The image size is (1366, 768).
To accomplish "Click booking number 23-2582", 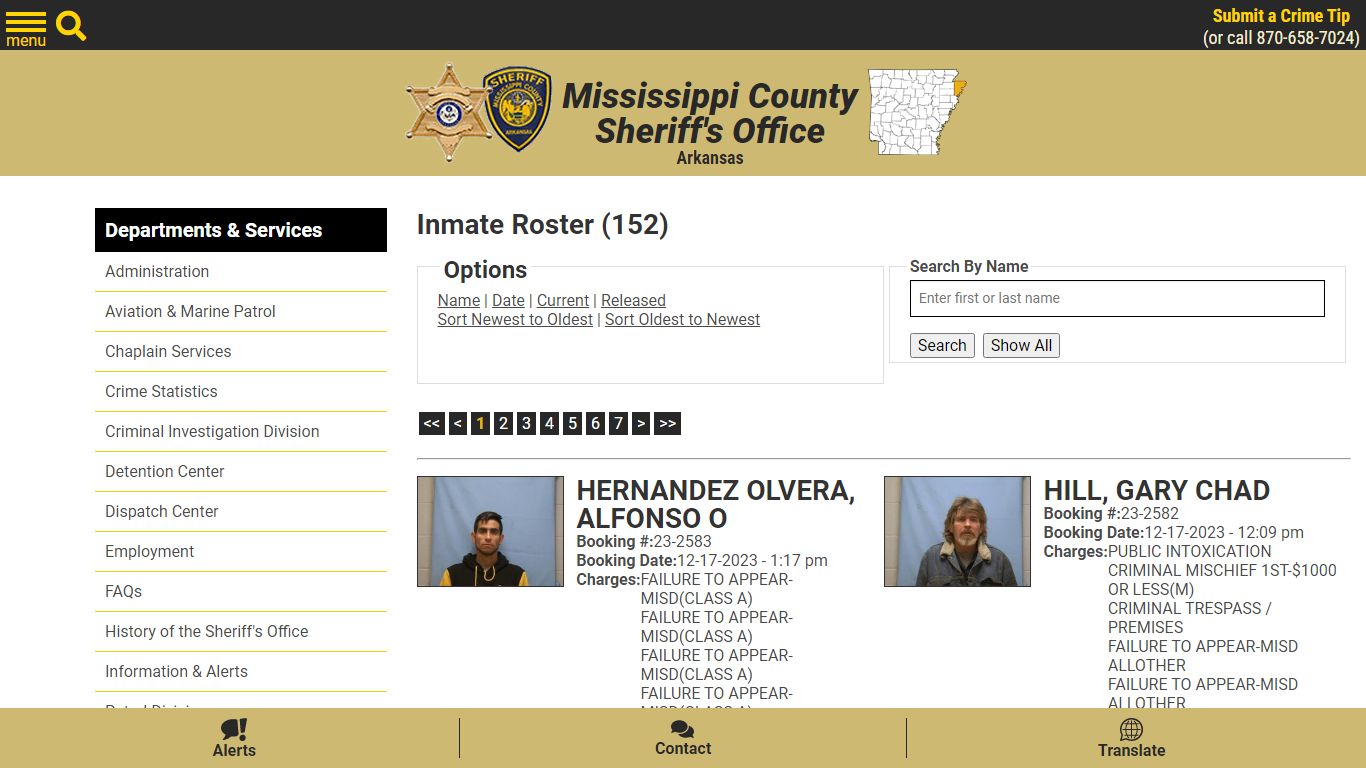I will tap(1149, 513).
